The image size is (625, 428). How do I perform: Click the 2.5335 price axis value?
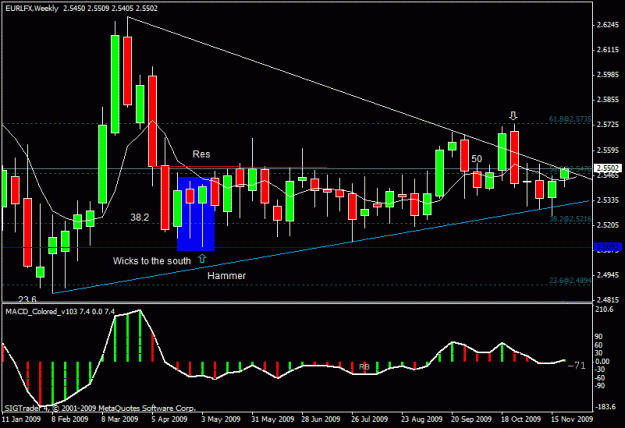[x=608, y=200]
